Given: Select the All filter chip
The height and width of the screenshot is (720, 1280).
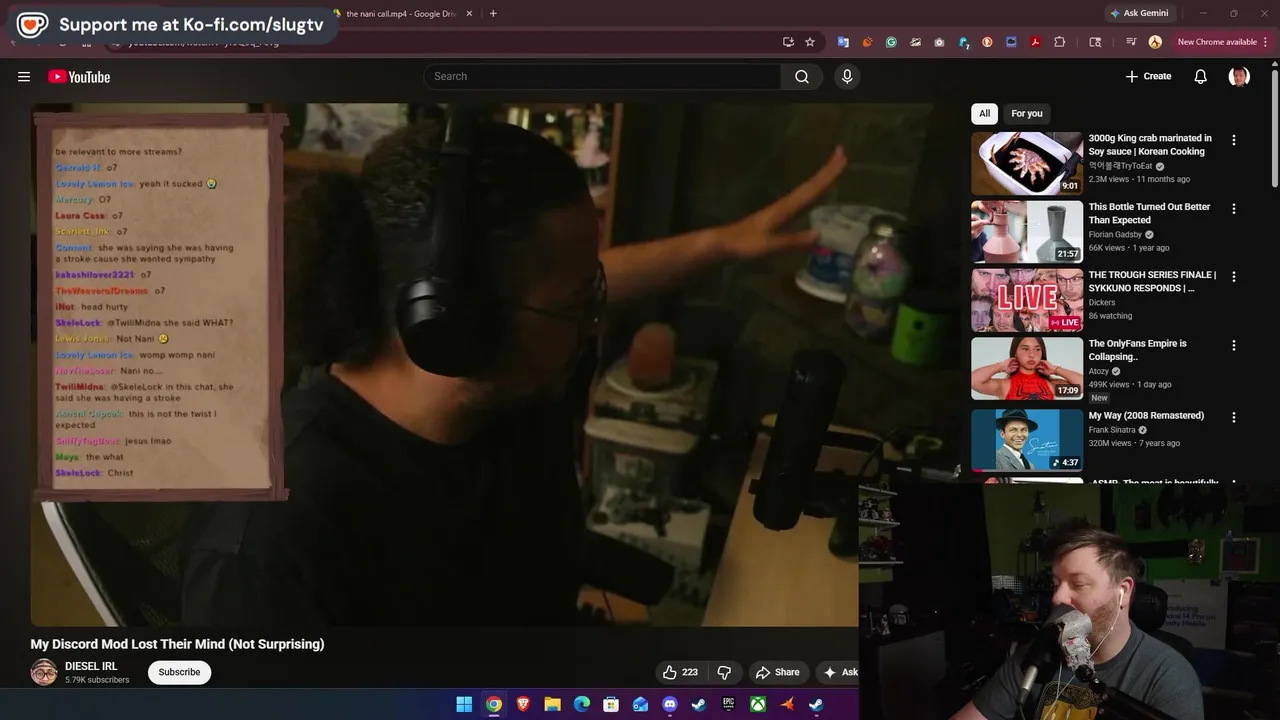Looking at the screenshot, I should click(x=984, y=113).
